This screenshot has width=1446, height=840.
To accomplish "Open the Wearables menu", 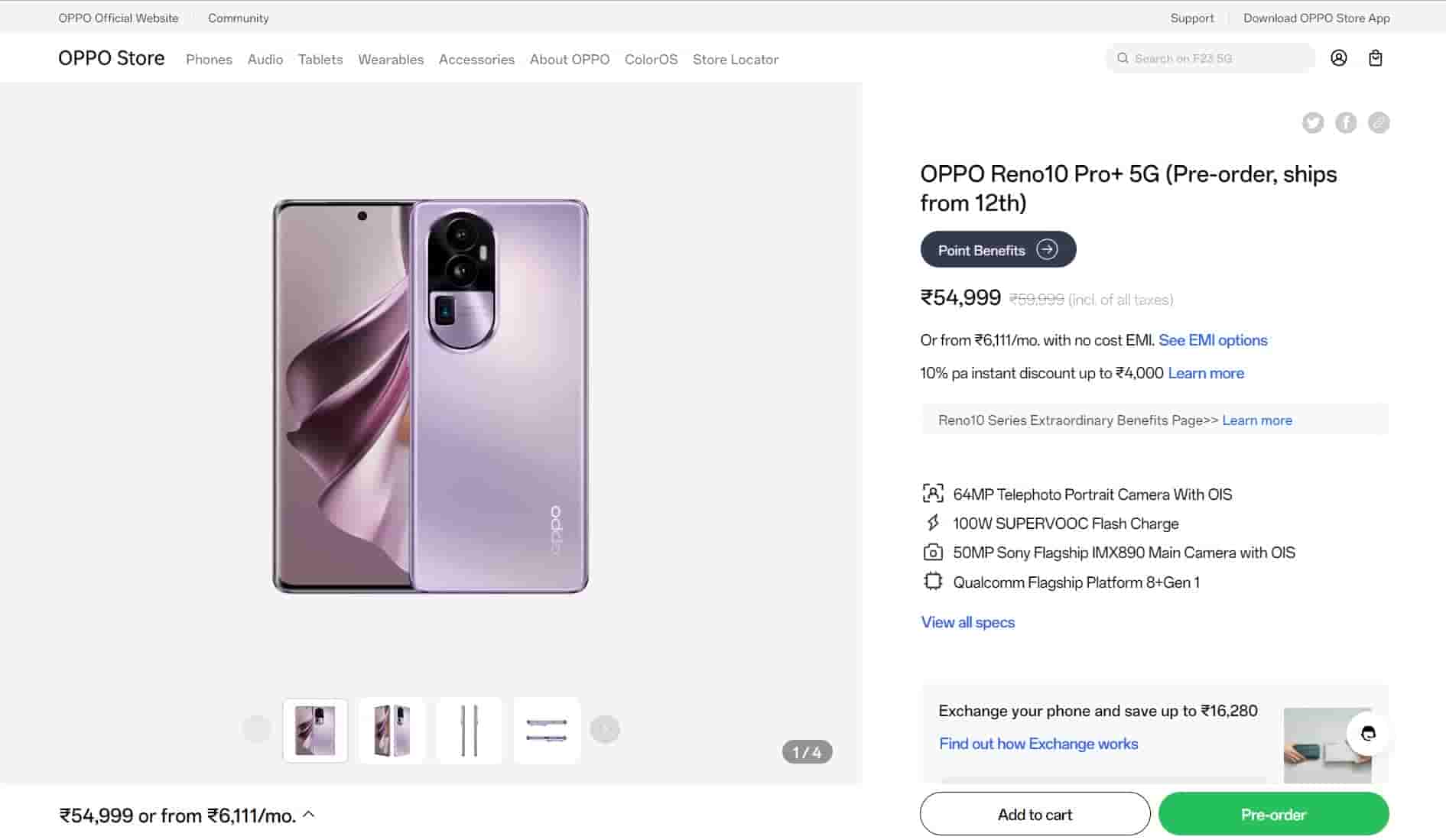I will 391,60.
